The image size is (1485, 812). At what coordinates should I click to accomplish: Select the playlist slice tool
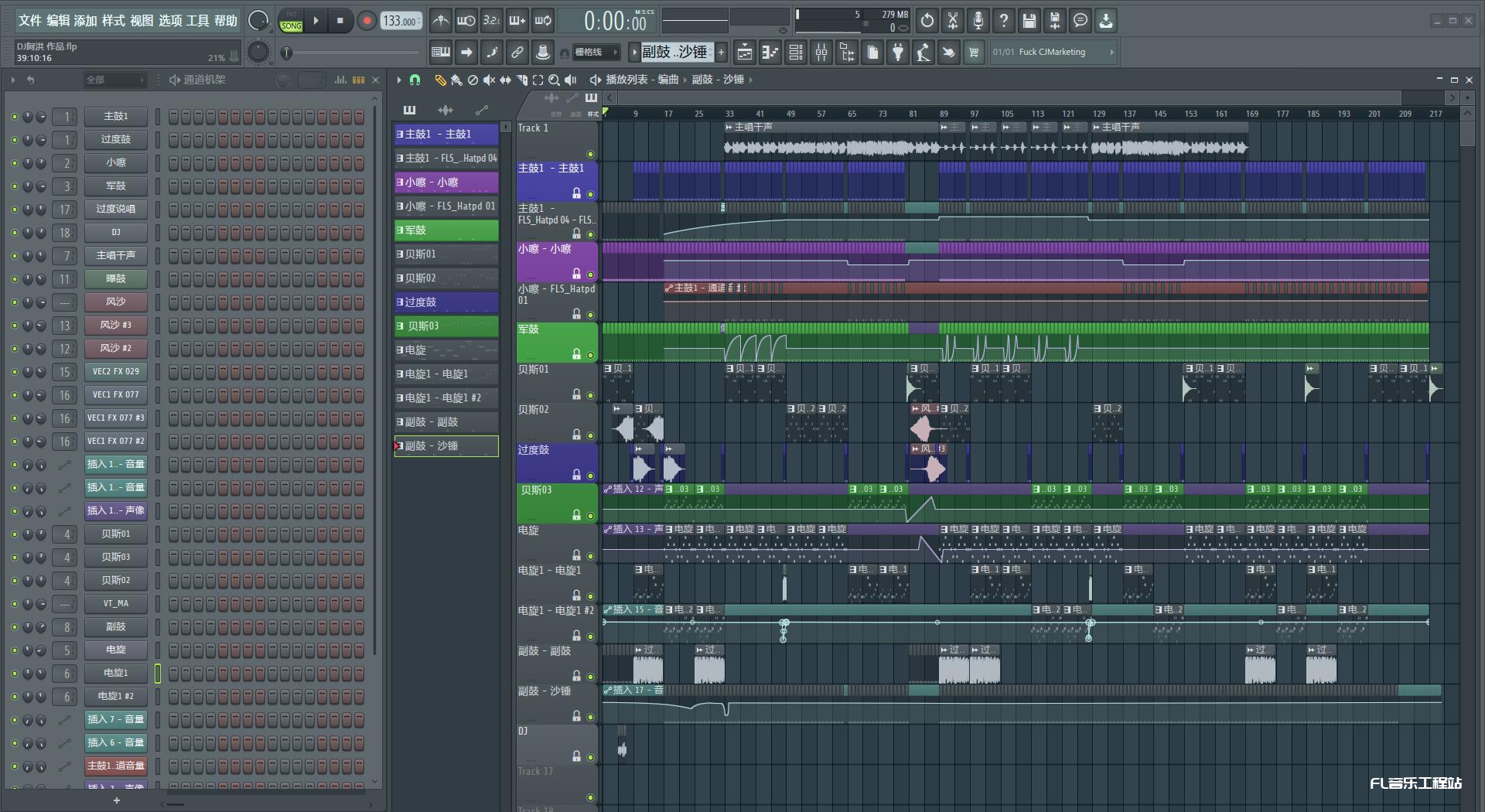point(521,80)
